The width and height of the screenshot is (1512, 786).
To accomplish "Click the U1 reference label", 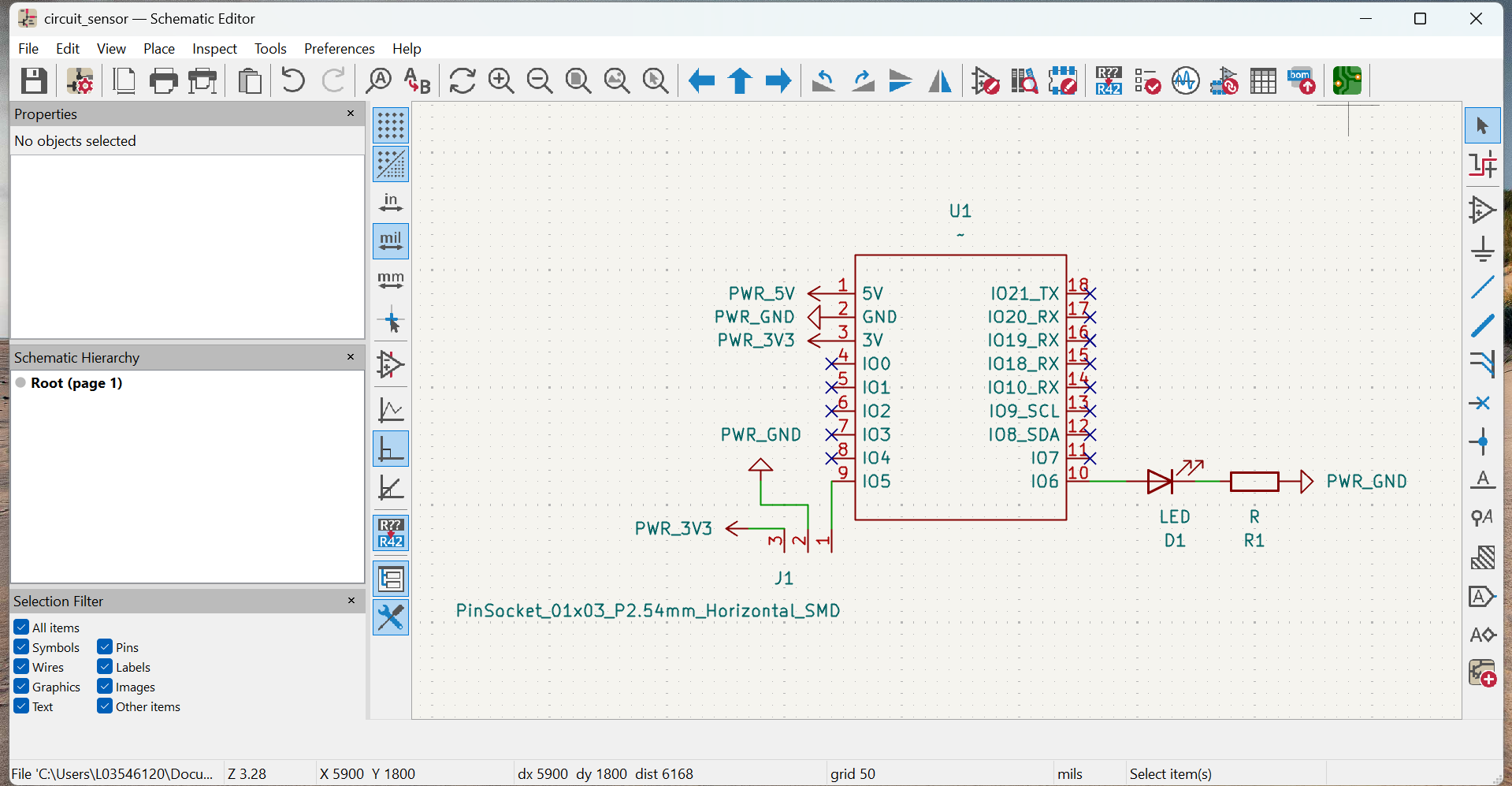I will [960, 211].
